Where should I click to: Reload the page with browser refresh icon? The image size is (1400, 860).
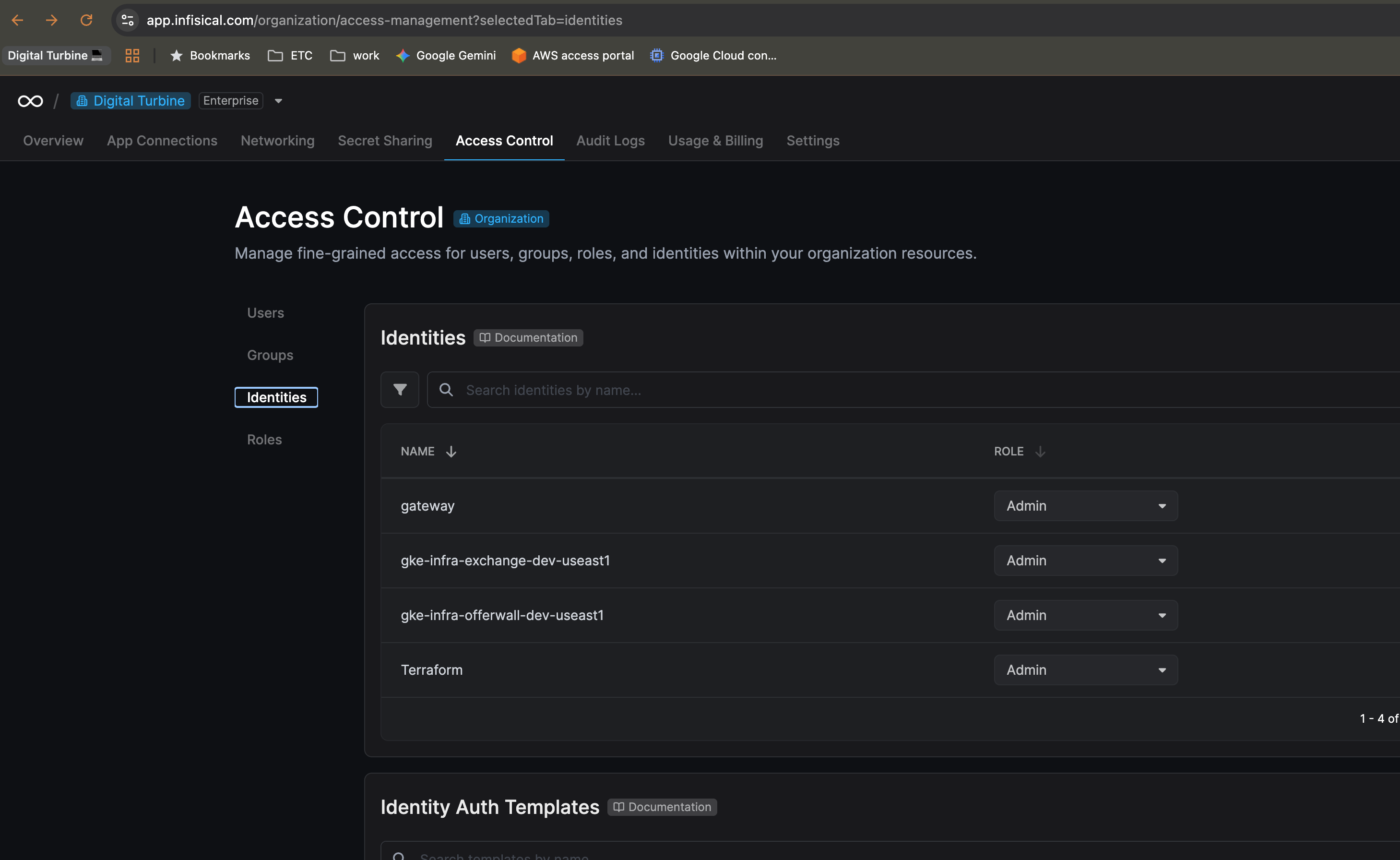click(x=86, y=21)
